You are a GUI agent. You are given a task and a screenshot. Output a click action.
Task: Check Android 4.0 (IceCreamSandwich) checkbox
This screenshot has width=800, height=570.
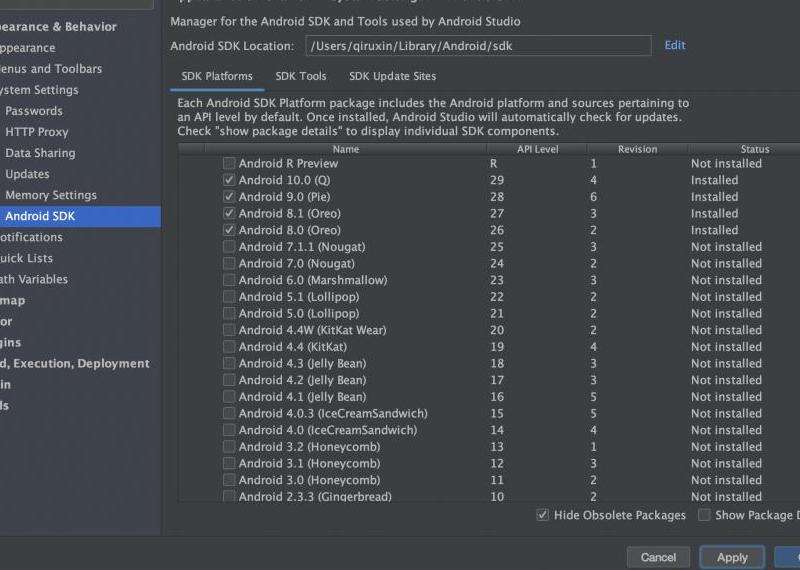pyautogui.click(x=229, y=430)
